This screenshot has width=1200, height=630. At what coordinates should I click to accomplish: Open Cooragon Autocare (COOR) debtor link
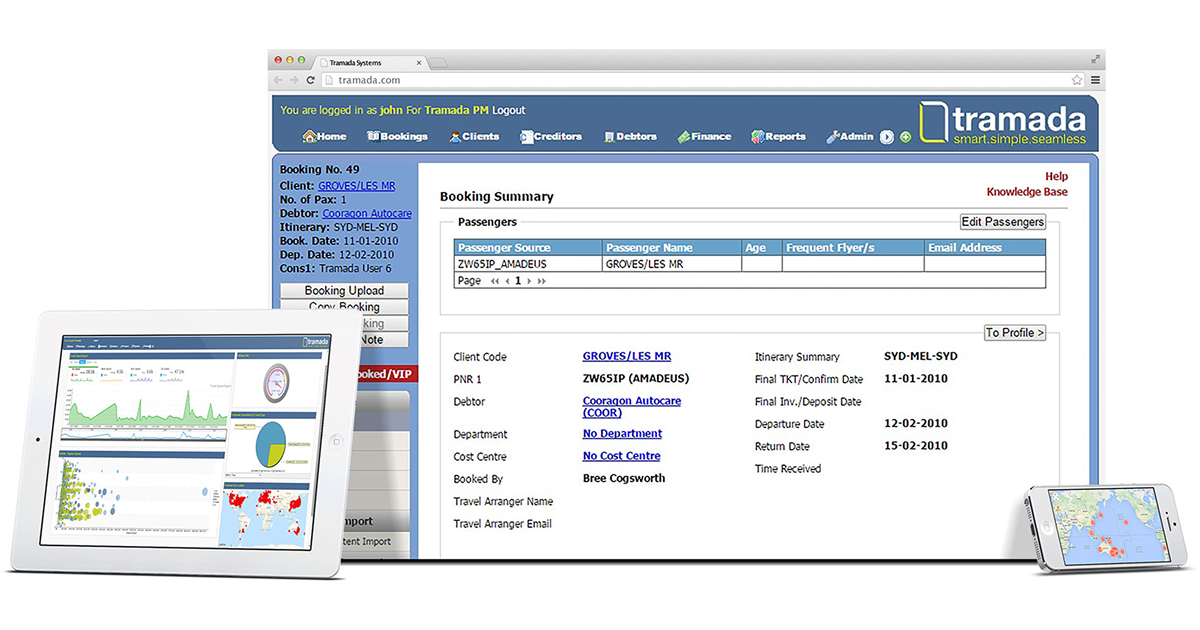pyautogui.click(x=632, y=406)
